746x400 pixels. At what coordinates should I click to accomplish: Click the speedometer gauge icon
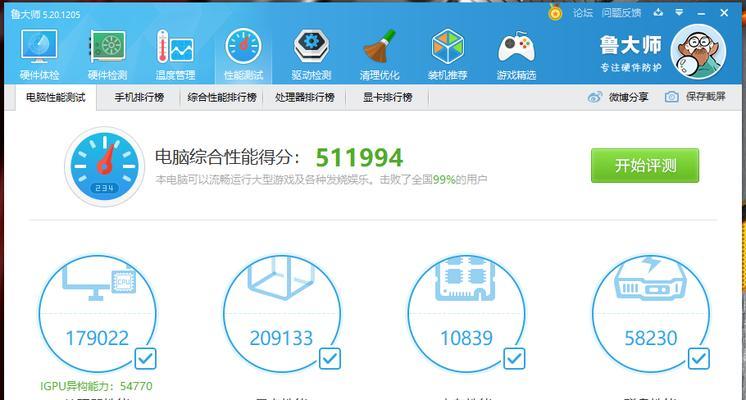click(x=105, y=166)
